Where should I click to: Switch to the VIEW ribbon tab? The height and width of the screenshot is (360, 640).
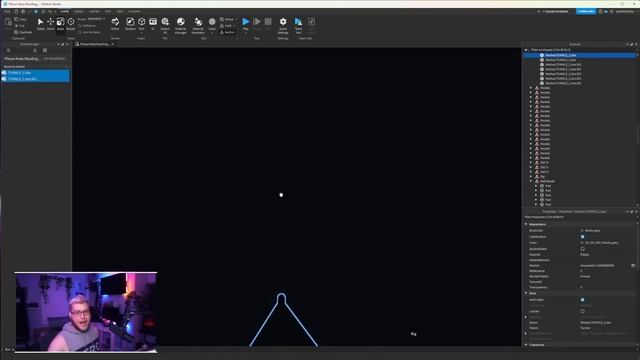(x=120, y=11)
